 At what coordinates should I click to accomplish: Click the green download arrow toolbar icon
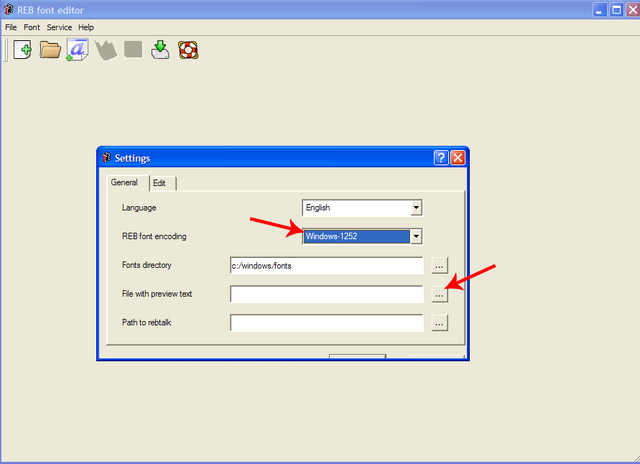pyautogui.click(x=160, y=49)
